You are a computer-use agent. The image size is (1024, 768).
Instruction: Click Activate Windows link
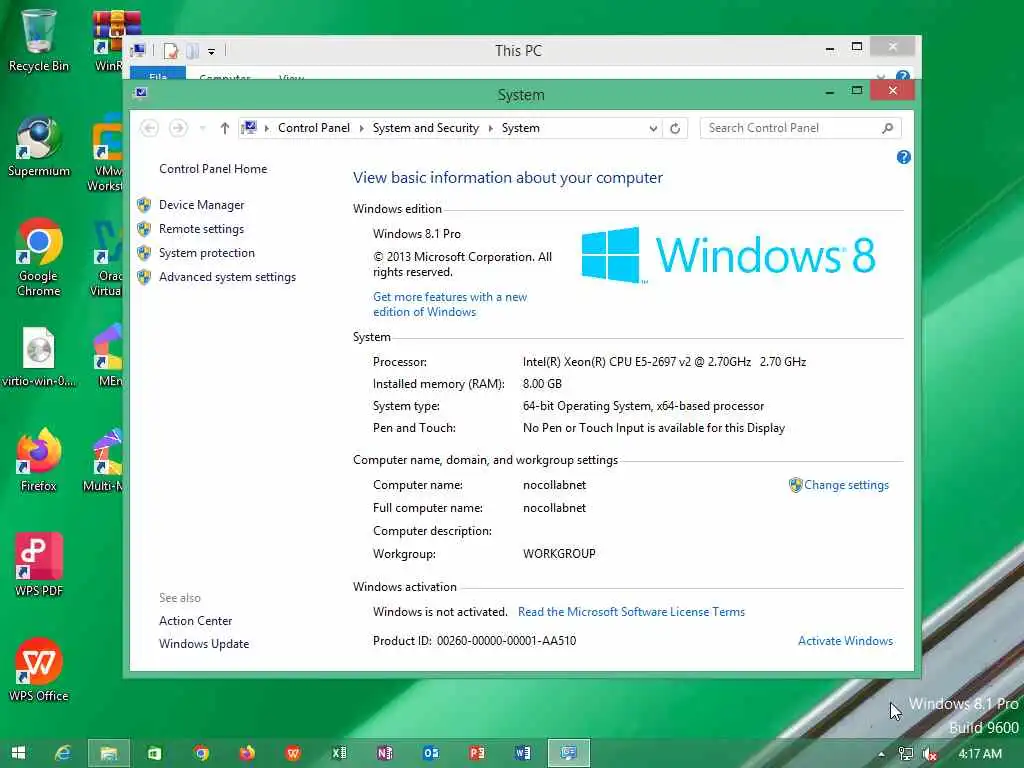845,641
